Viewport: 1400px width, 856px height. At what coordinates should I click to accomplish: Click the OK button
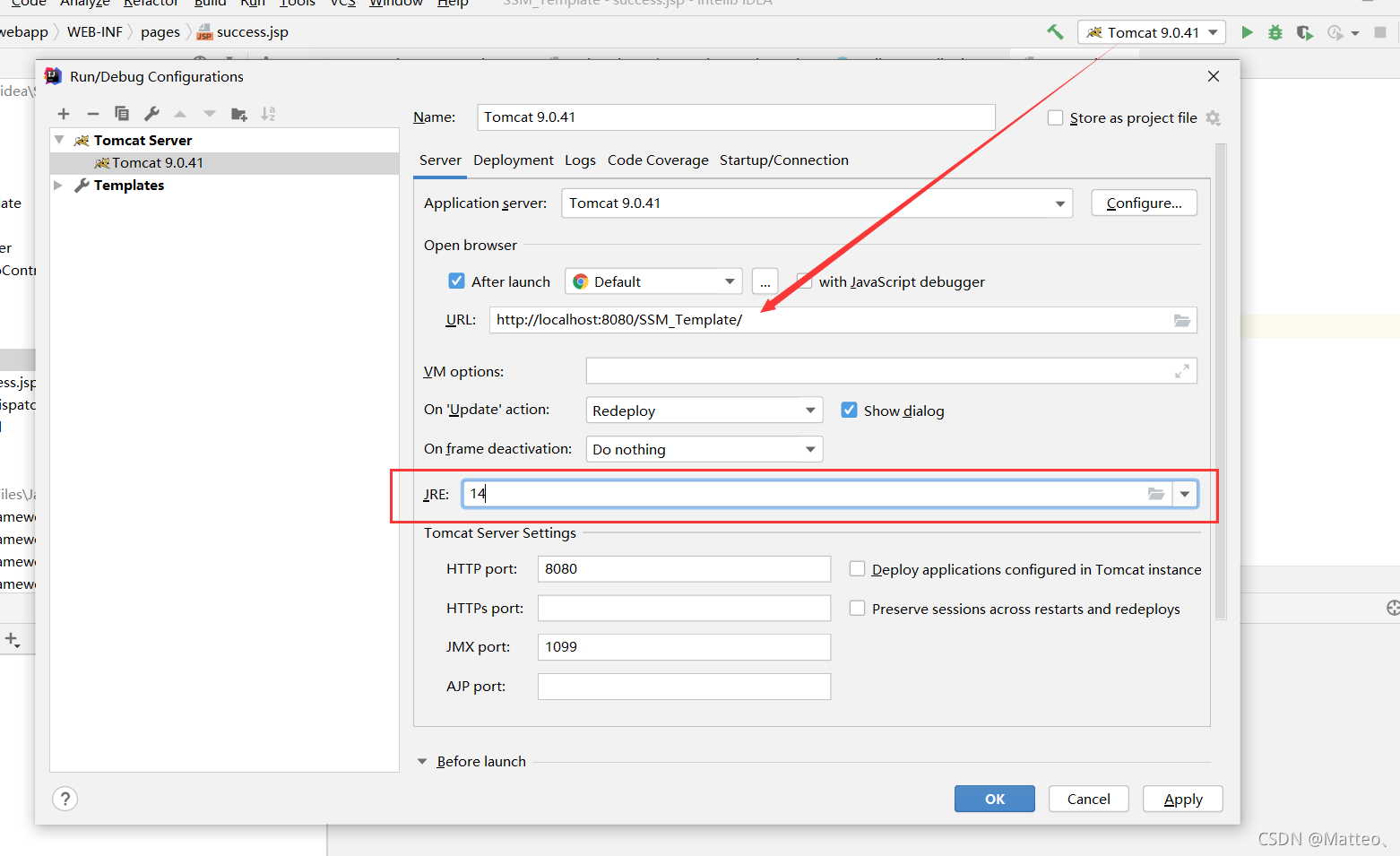pyautogui.click(x=995, y=799)
